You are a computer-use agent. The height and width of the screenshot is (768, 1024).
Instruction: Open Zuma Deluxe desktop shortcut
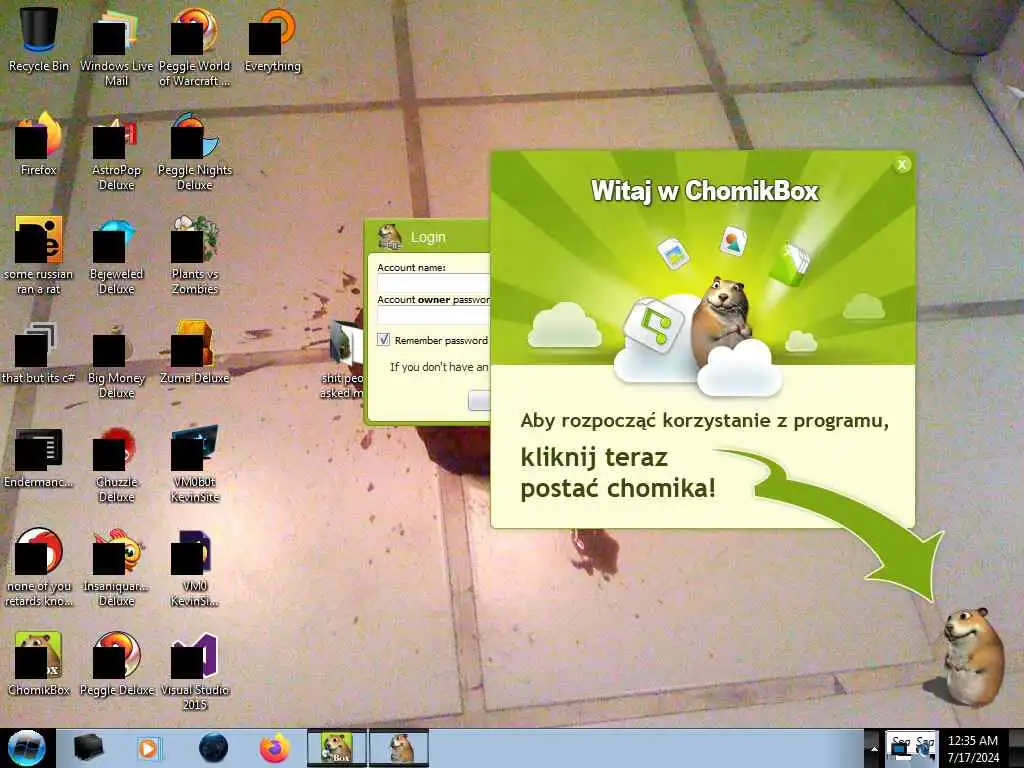(x=195, y=353)
